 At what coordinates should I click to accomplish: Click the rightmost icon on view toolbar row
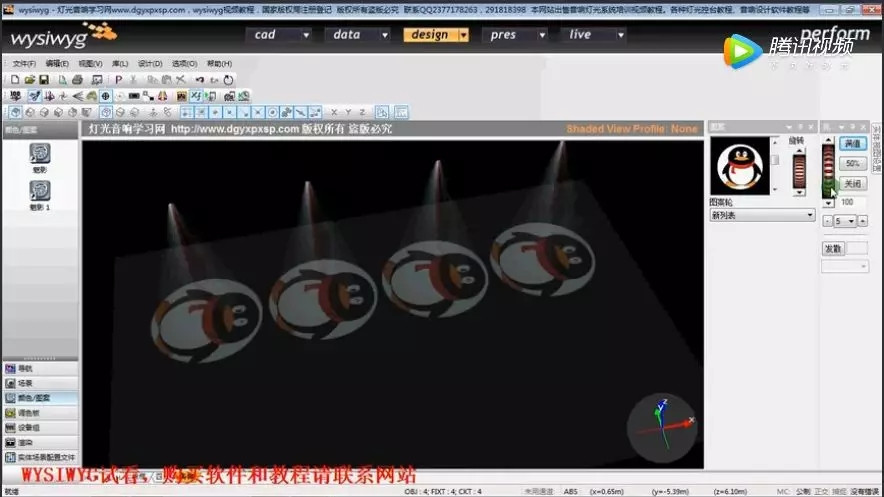point(401,112)
